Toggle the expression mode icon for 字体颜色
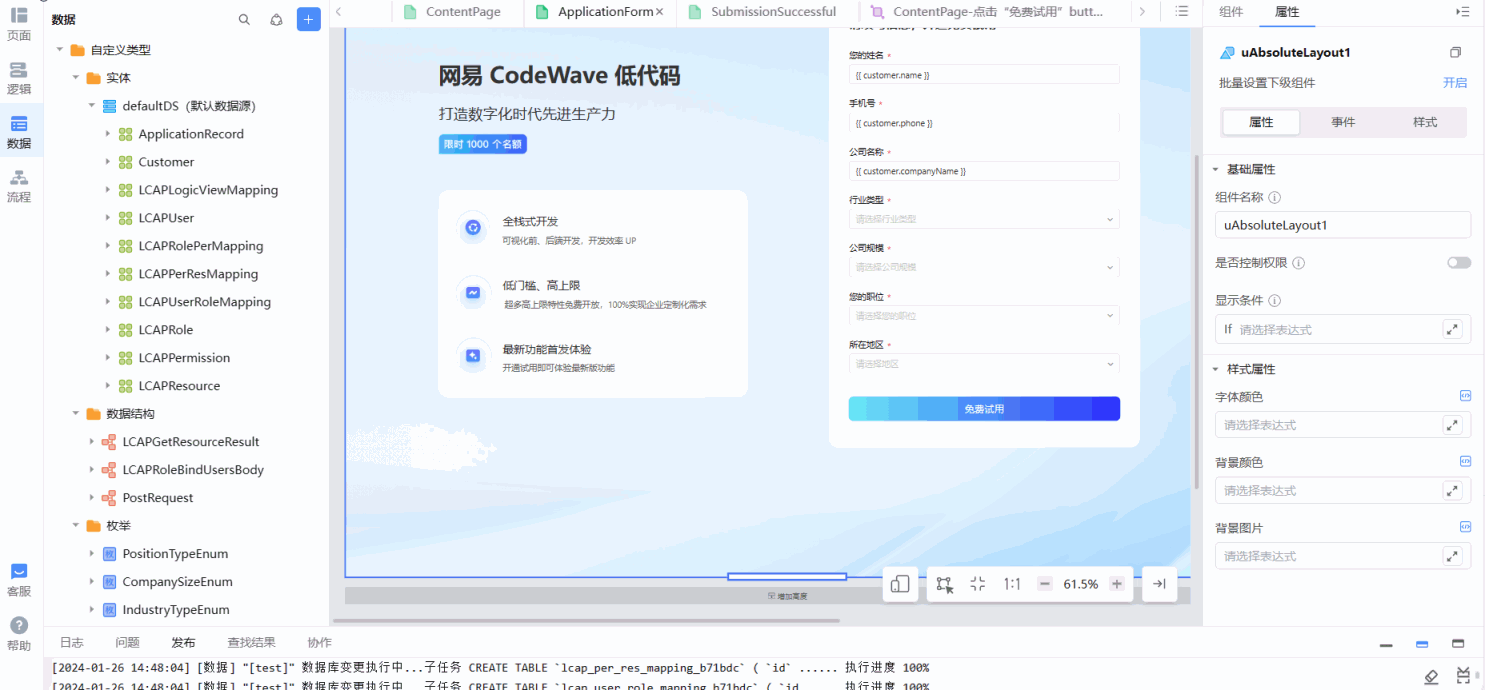1485x690 pixels. click(x=1465, y=396)
